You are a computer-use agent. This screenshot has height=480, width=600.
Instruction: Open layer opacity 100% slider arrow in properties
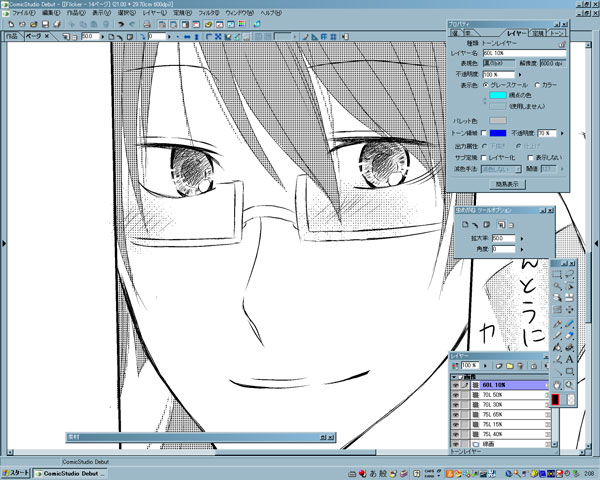coord(520,75)
